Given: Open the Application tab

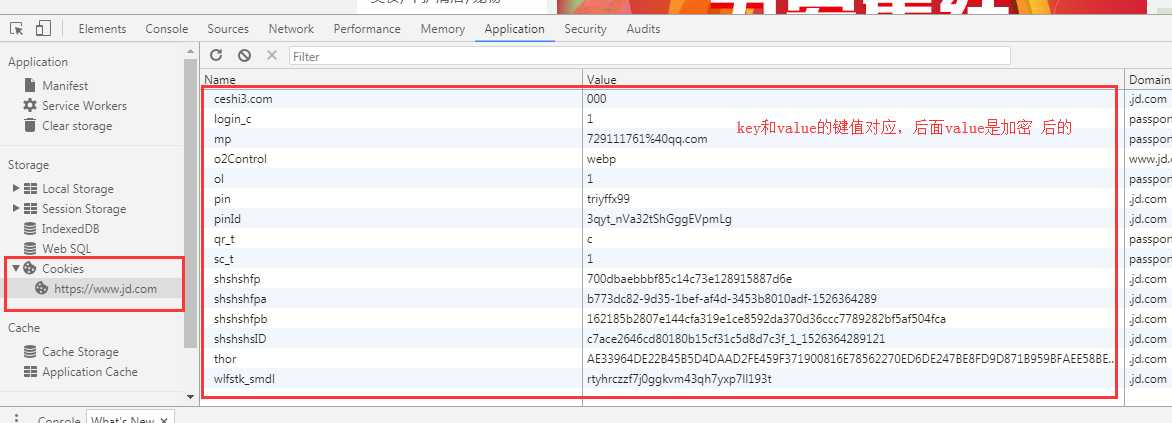Looking at the screenshot, I should (x=514, y=28).
